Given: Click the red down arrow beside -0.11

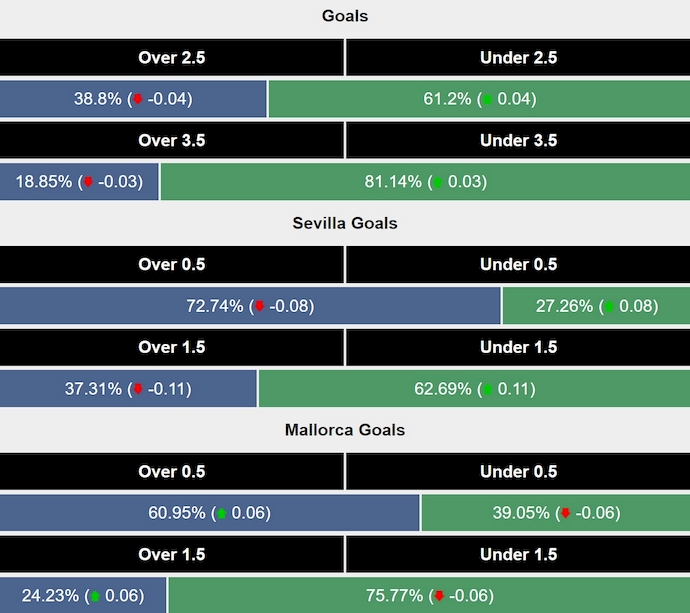Looking at the screenshot, I should tap(138, 389).
